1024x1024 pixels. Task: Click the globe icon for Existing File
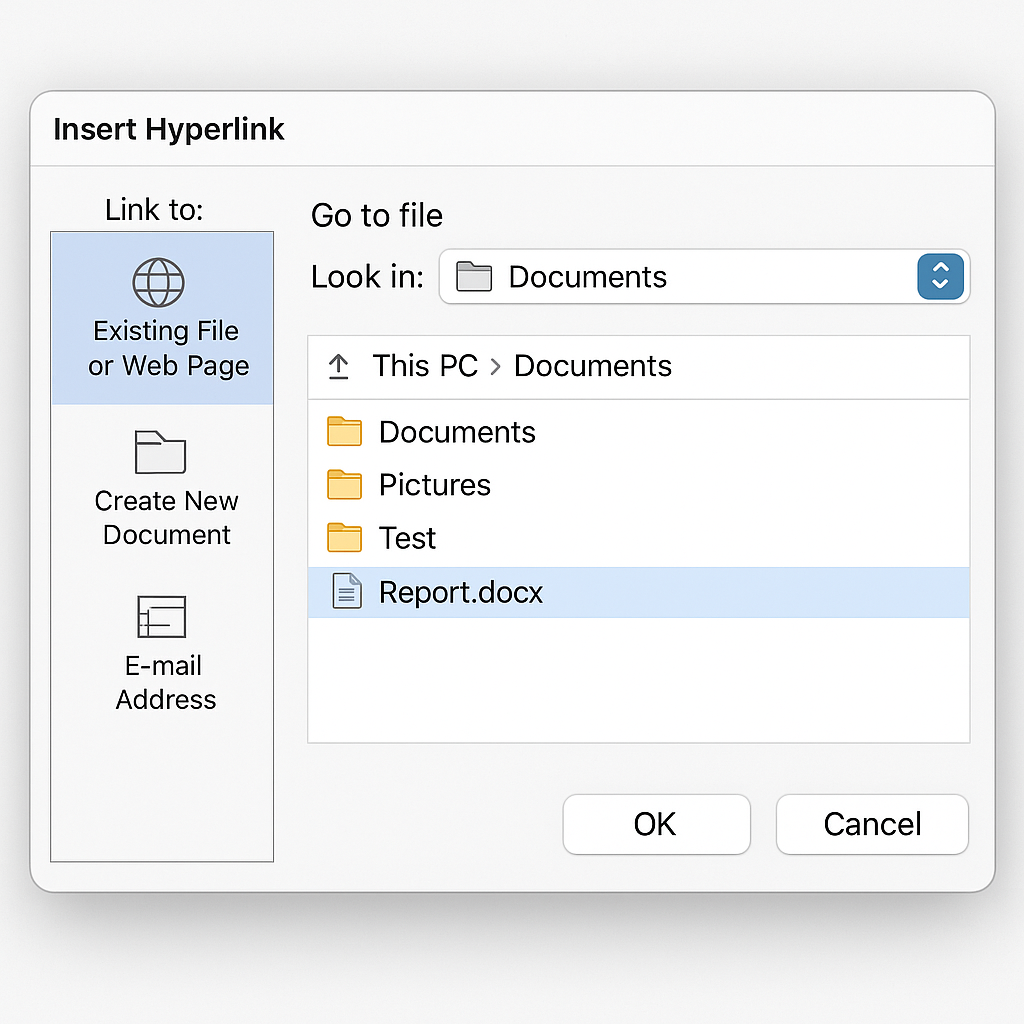pyautogui.click(x=159, y=282)
